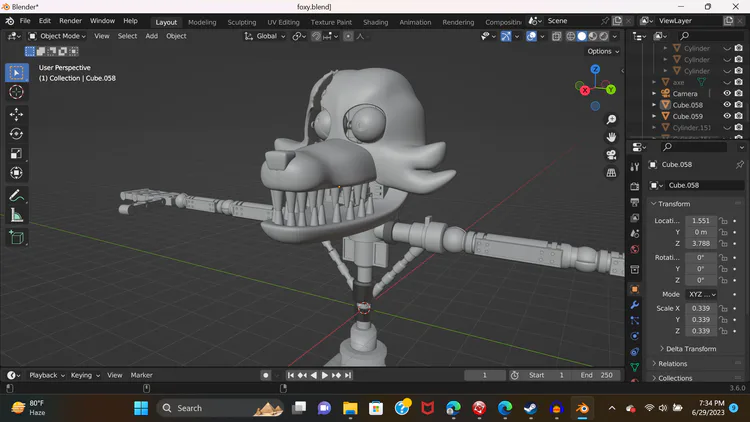This screenshot has height=422, width=750.
Task: Select the Add Cube tool
Action: click(x=17, y=238)
